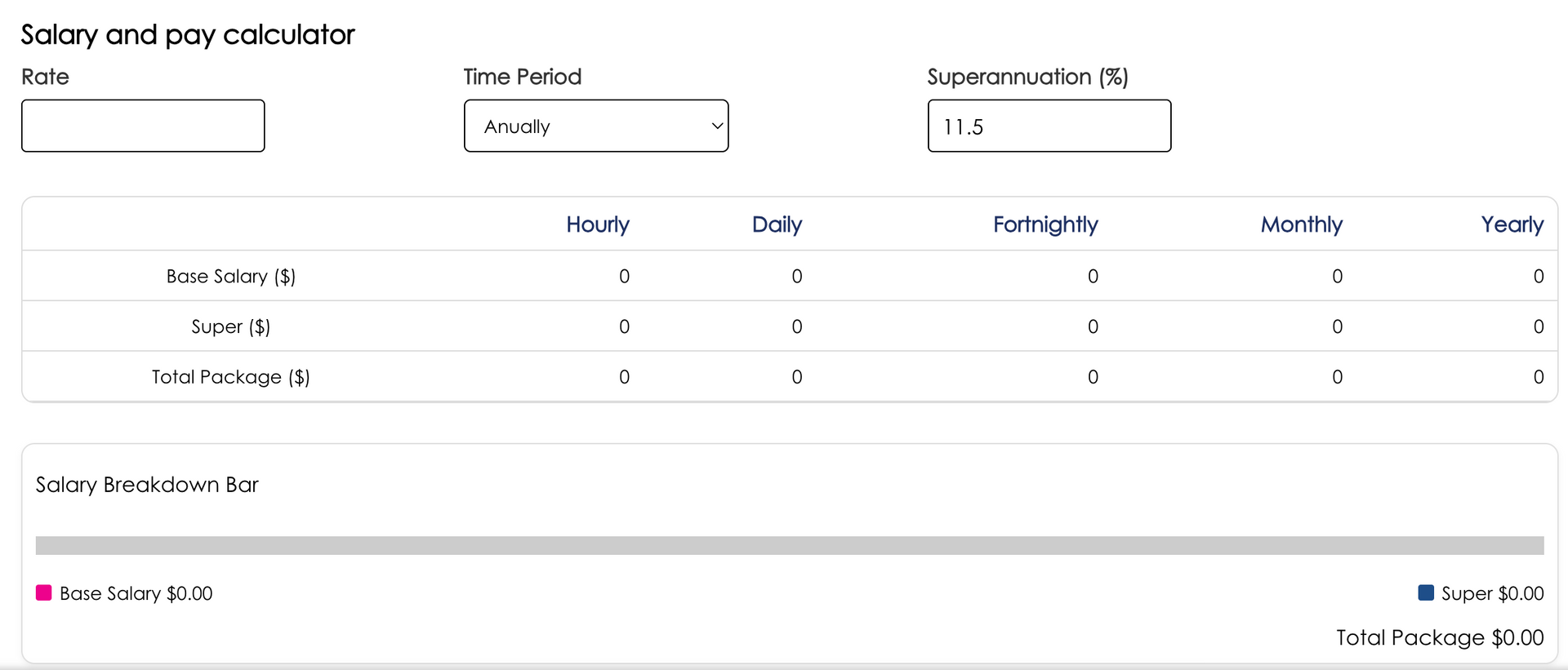
Task: Open the Time Period dropdown
Action: [x=595, y=126]
